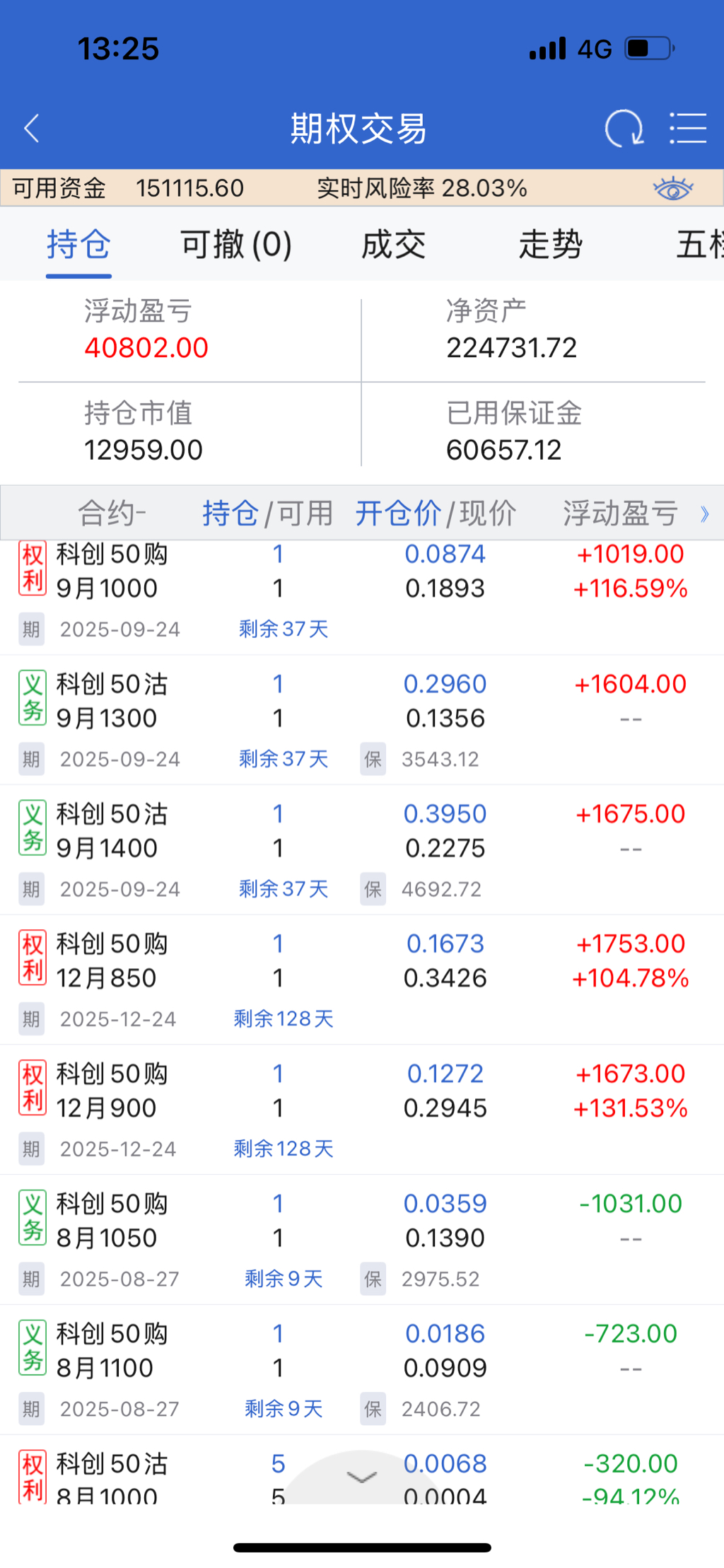Tap the 期 expiry icon for 2025-12-24 850 call
Screen dimensions: 724x1568
coord(31,1019)
